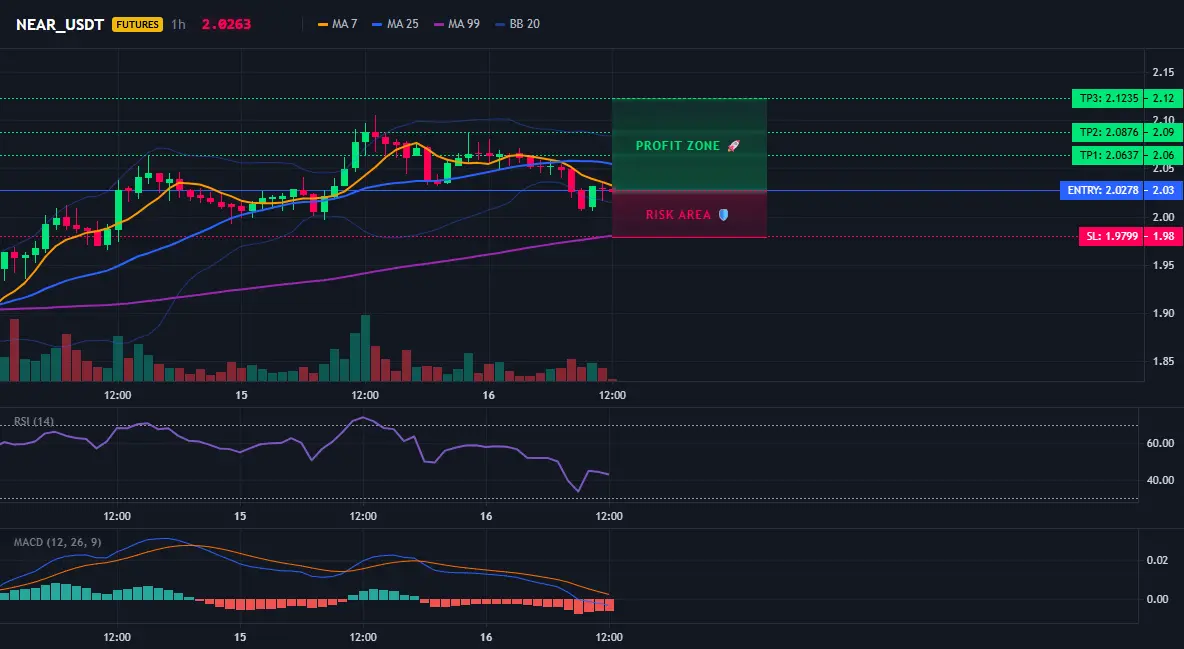Click the last 12:00 label under main chart
1184x649 pixels.
pos(612,395)
